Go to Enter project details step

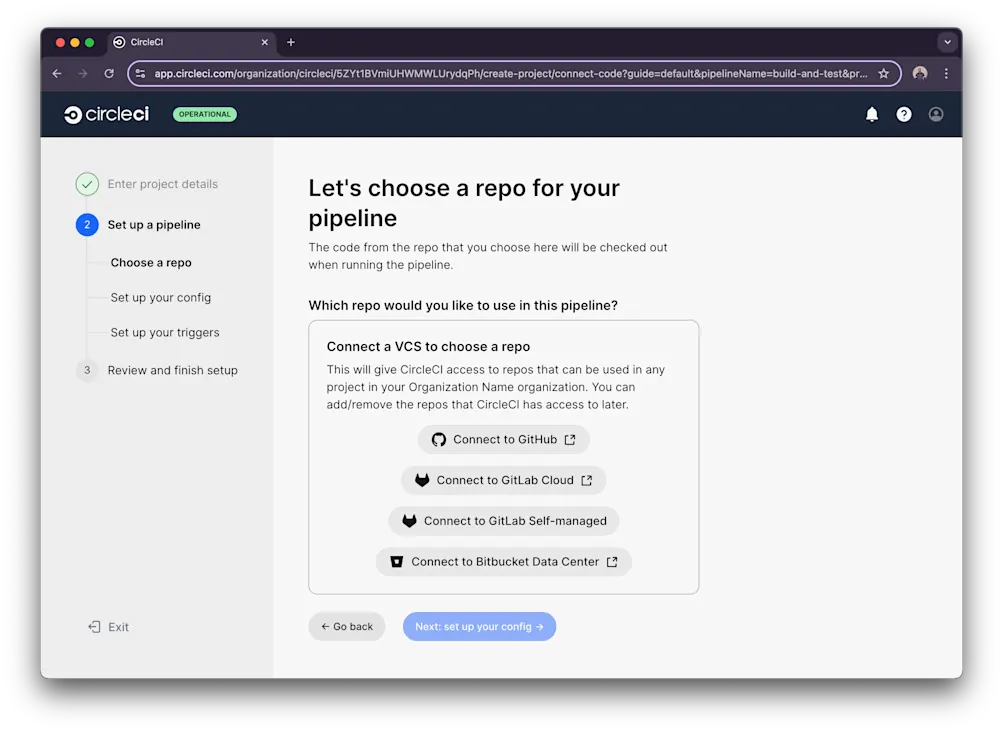[x=162, y=184]
